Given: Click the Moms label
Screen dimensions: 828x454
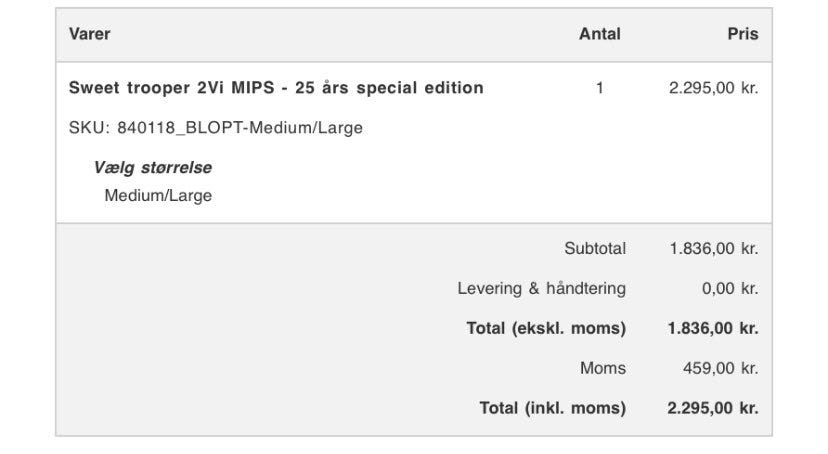Looking at the screenshot, I should coord(602,369).
